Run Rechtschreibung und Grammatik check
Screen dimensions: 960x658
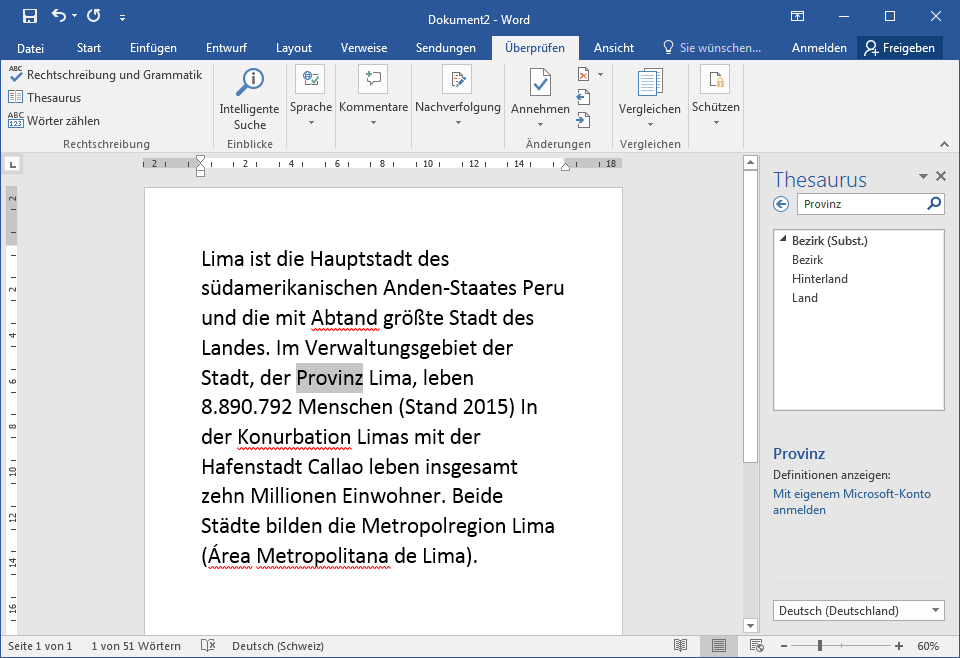[x=105, y=75]
